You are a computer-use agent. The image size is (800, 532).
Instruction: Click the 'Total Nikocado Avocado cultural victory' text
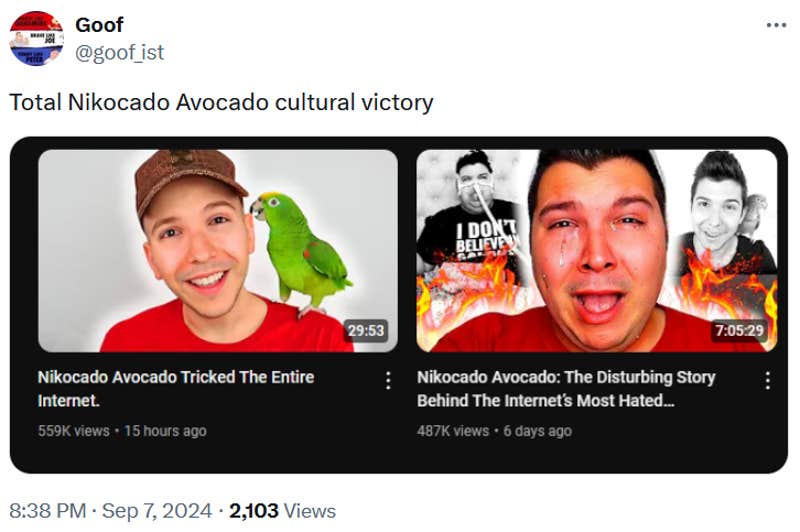point(221,102)
